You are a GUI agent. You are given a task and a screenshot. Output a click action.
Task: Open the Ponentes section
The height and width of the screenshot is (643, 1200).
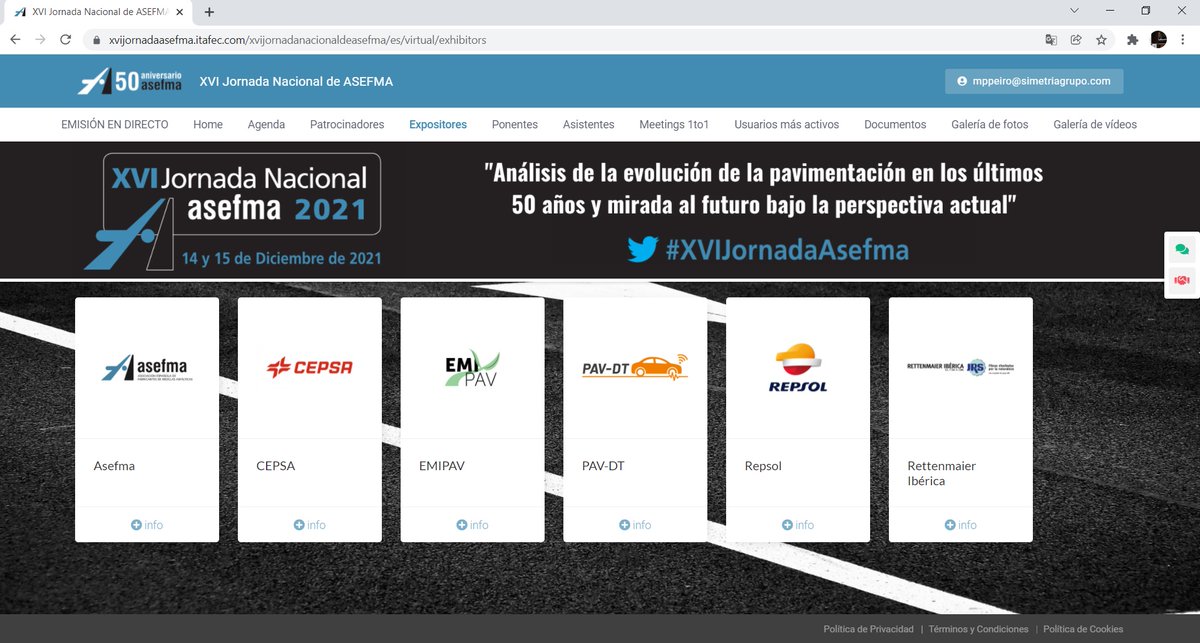coord(515,125)
